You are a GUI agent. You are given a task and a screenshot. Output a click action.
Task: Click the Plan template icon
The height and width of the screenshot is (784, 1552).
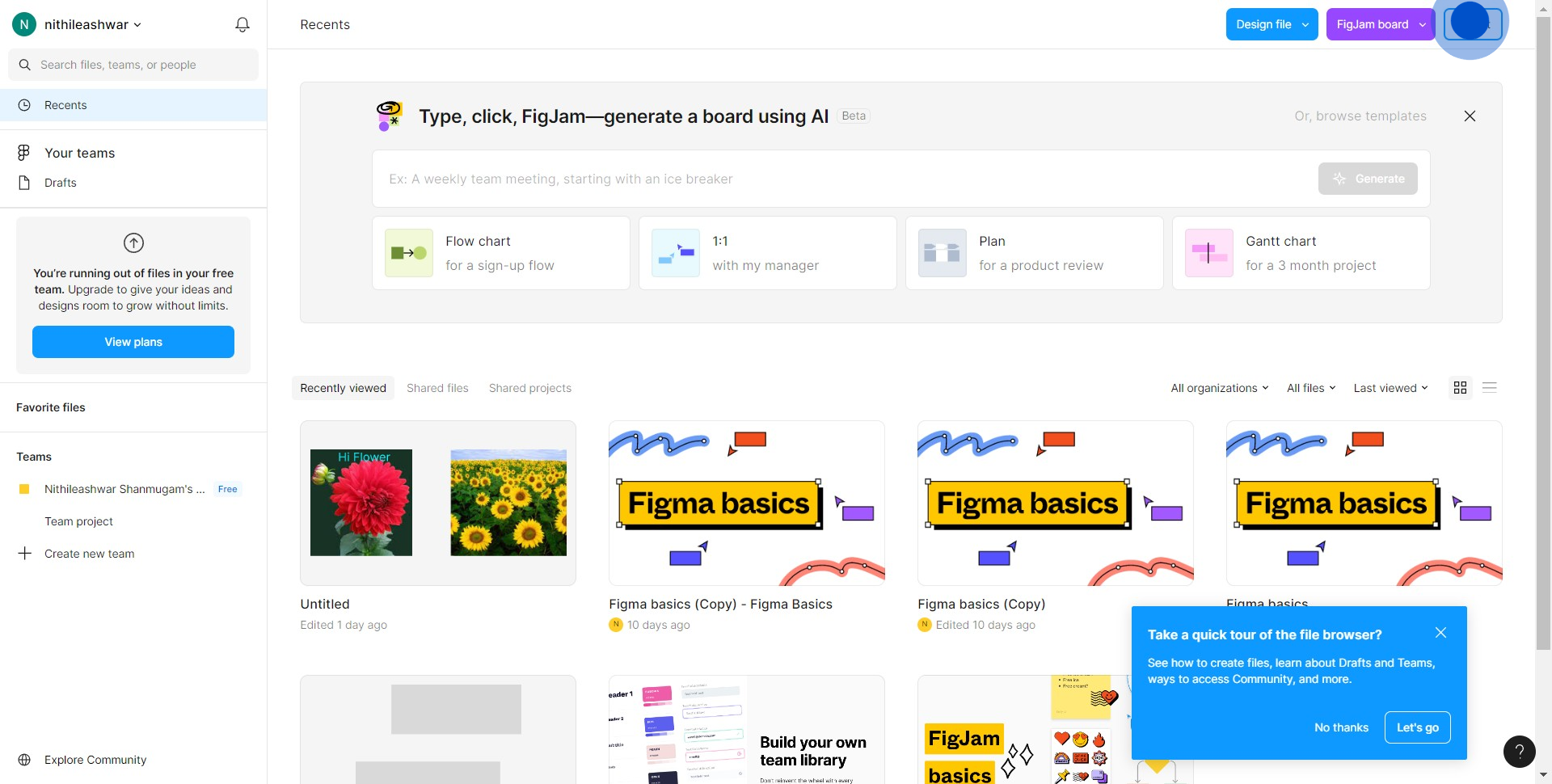943,253
